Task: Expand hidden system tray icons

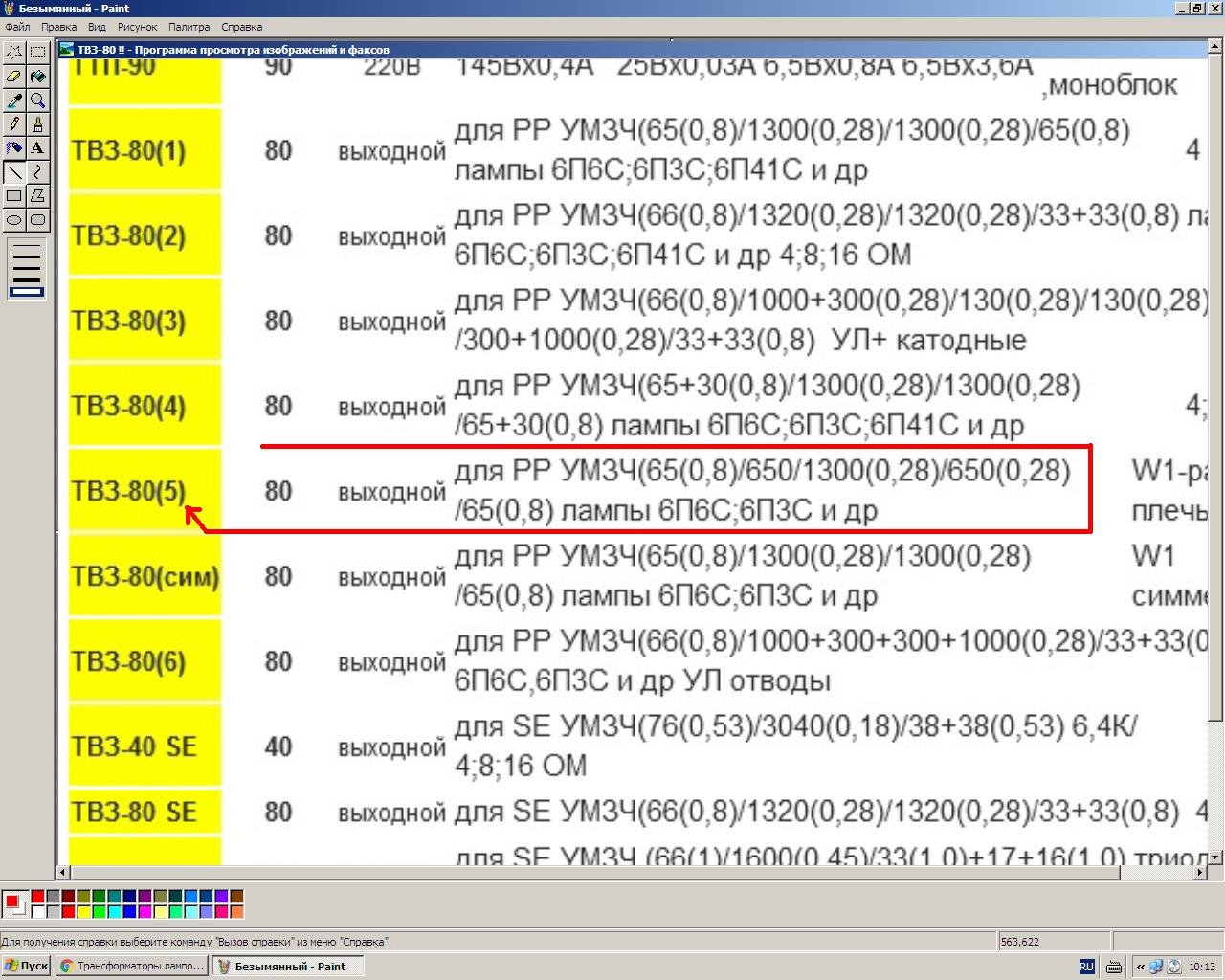Action: [1140, 967]
